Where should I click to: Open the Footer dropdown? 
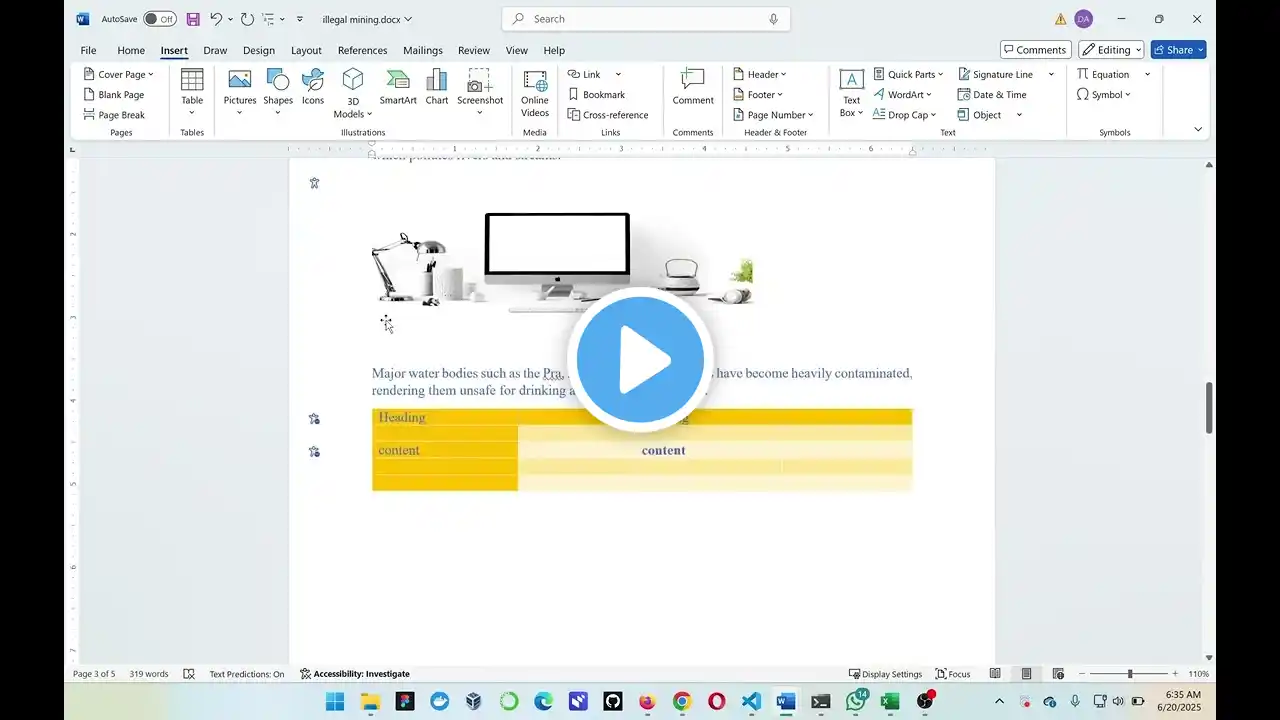click(x=758, y=94)
